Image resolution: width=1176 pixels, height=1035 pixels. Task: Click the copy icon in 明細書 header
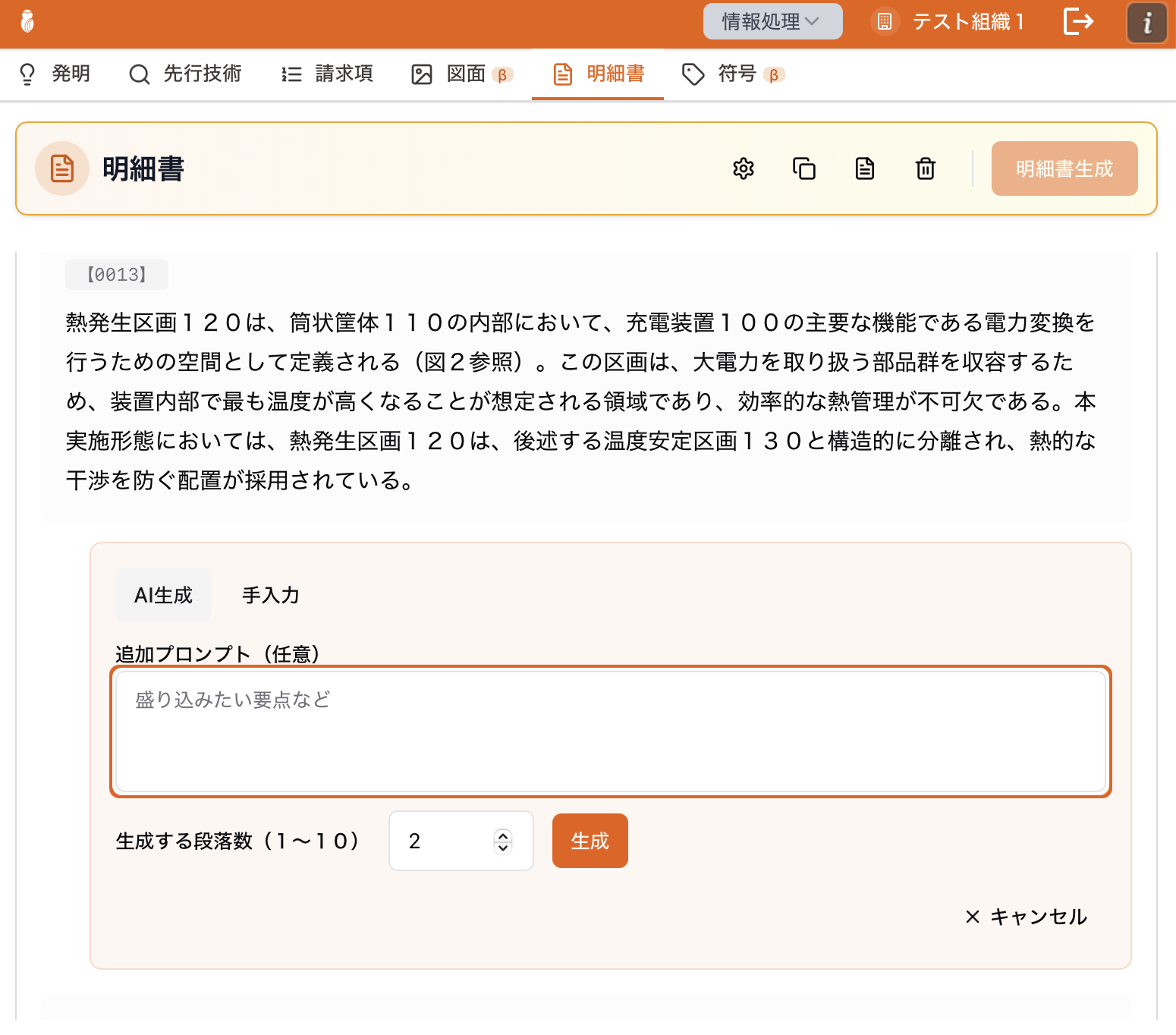tap(804, 168)
